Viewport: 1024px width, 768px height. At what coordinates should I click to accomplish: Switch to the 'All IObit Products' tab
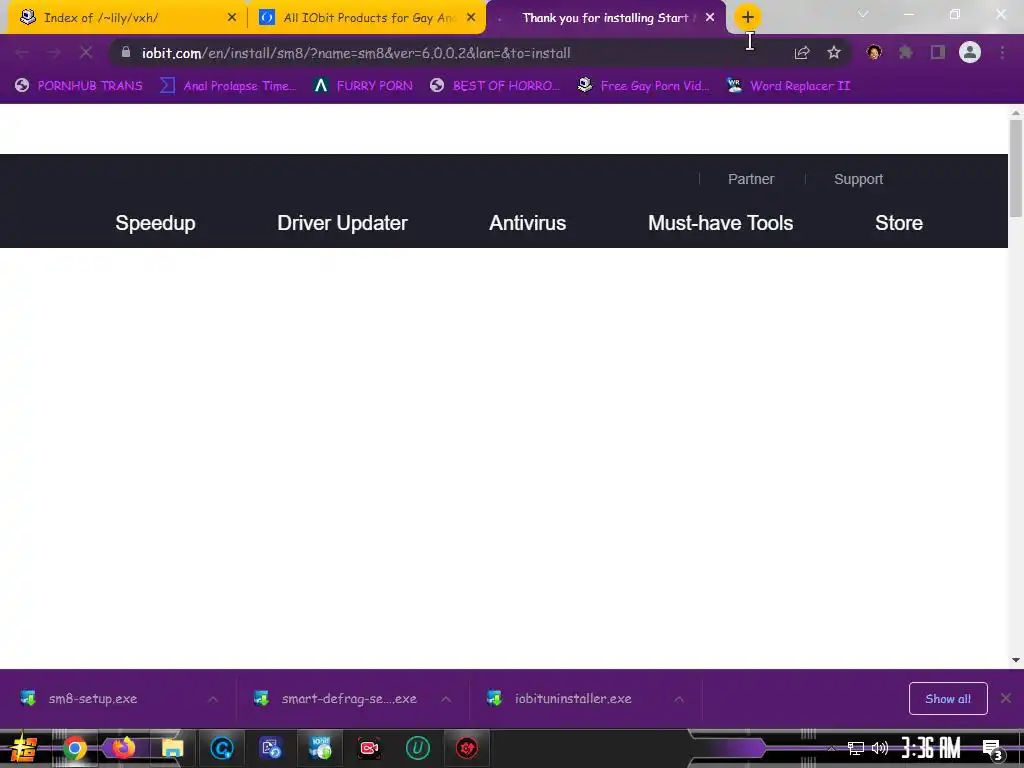366,18
